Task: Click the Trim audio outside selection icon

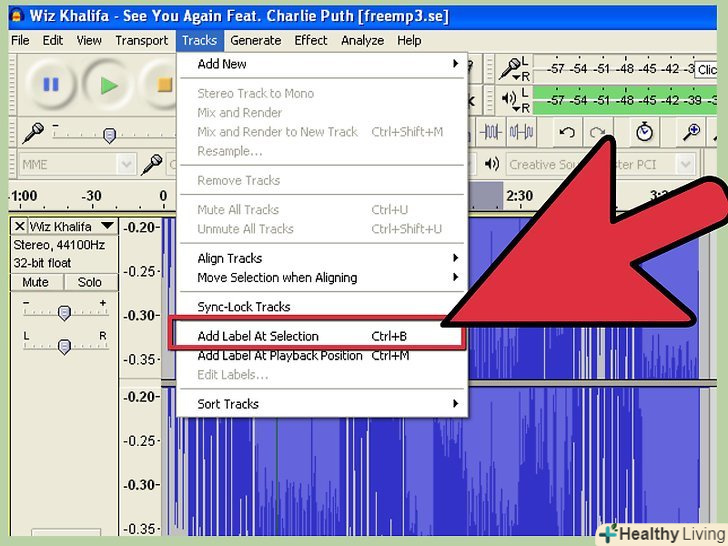Action: click(490, 132)
